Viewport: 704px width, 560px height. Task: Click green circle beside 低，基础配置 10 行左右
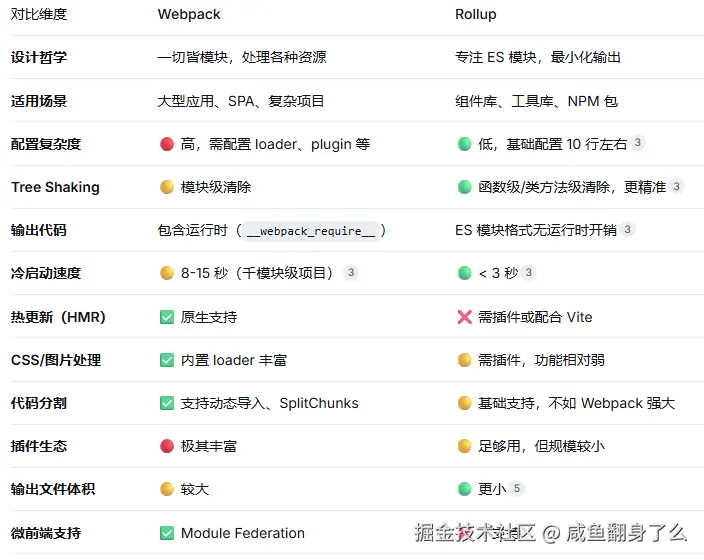tap(464, 144)
